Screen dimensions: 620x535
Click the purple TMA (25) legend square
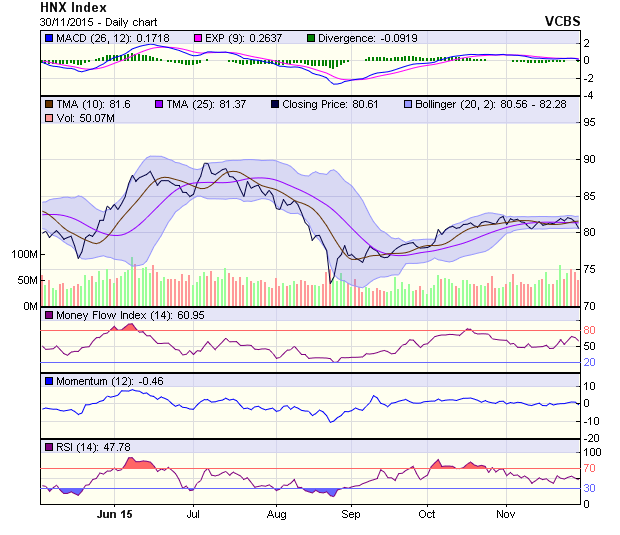click(x=161, y=104)
